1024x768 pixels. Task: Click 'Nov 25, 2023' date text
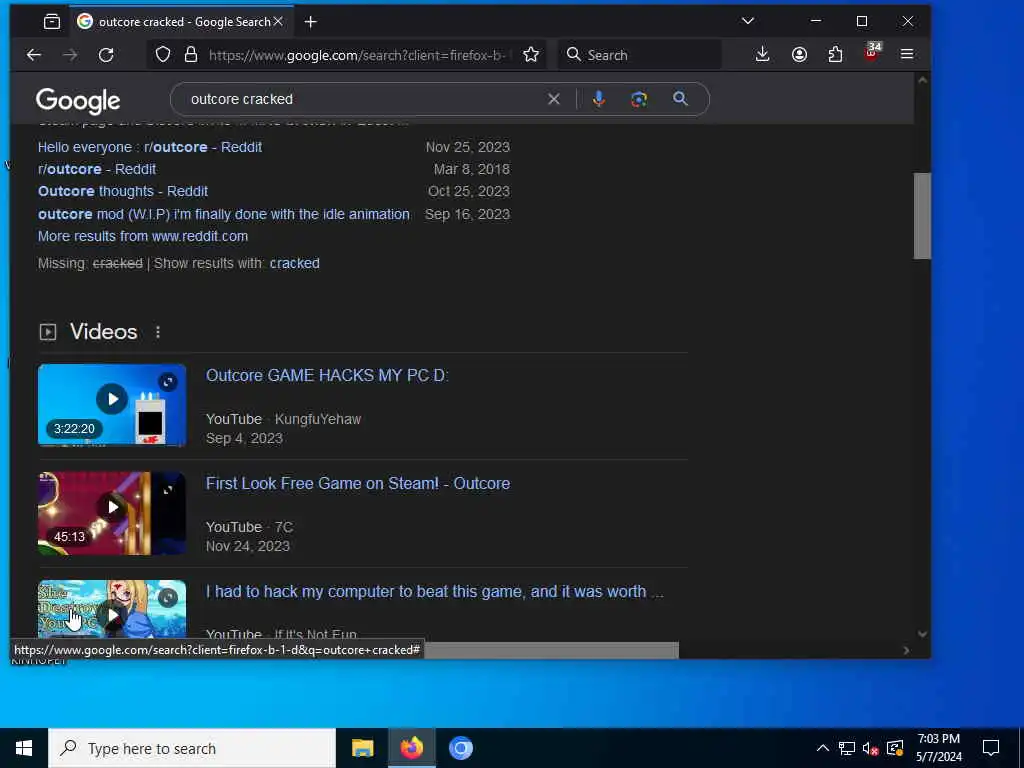(x=468, y=147)
